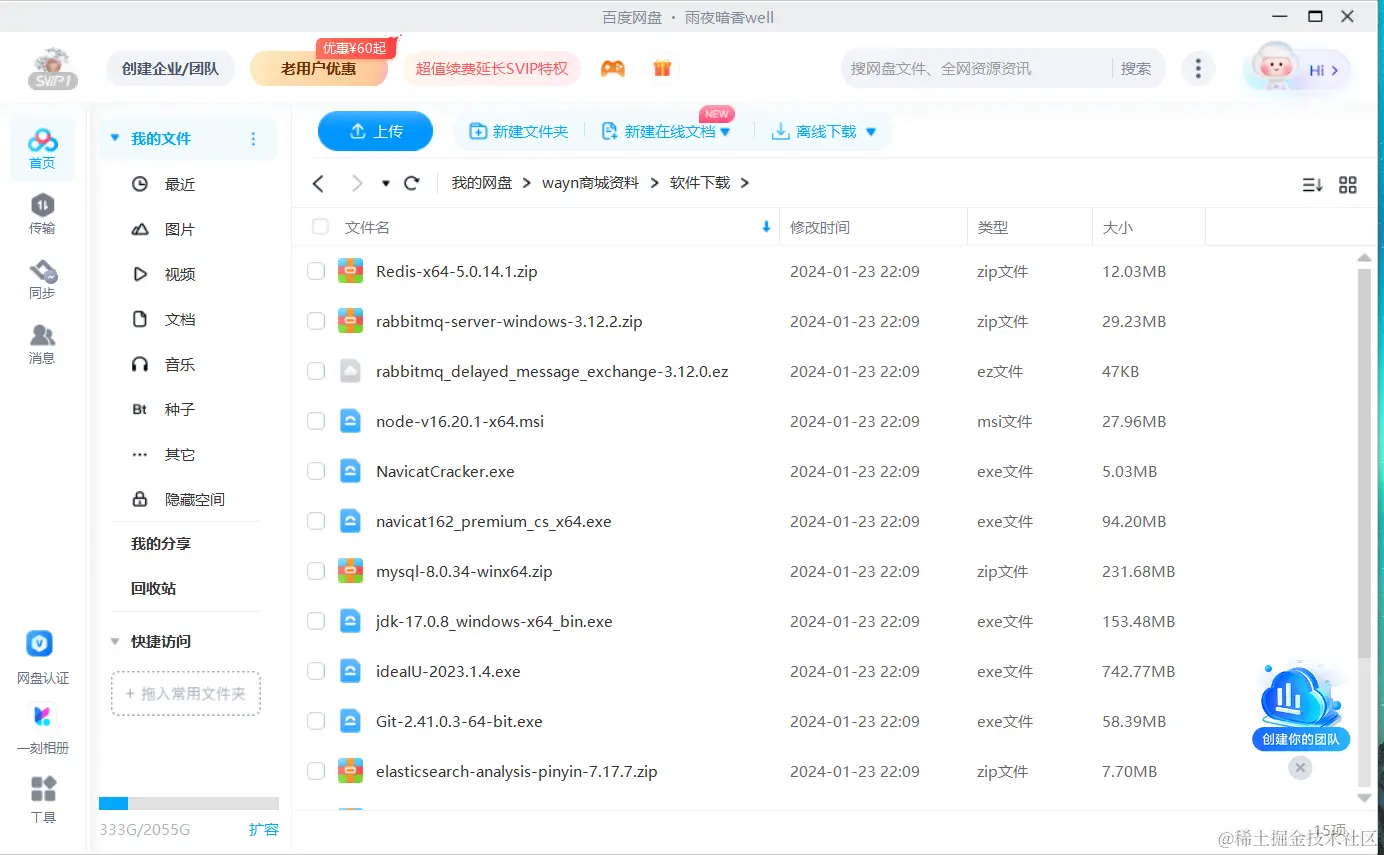Tick checkbox for mysql-8.0.34-winx64.zip
This screenshot has width=1384, height=855.
316,571
